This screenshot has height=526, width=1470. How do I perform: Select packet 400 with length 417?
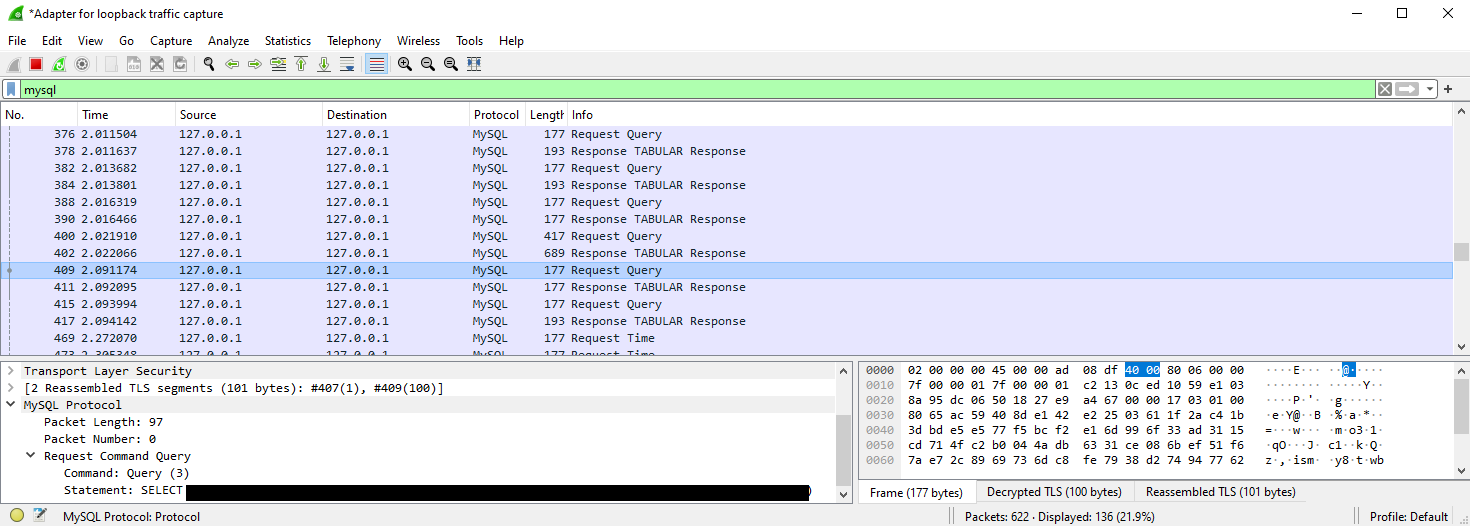[x=727, y=236]
